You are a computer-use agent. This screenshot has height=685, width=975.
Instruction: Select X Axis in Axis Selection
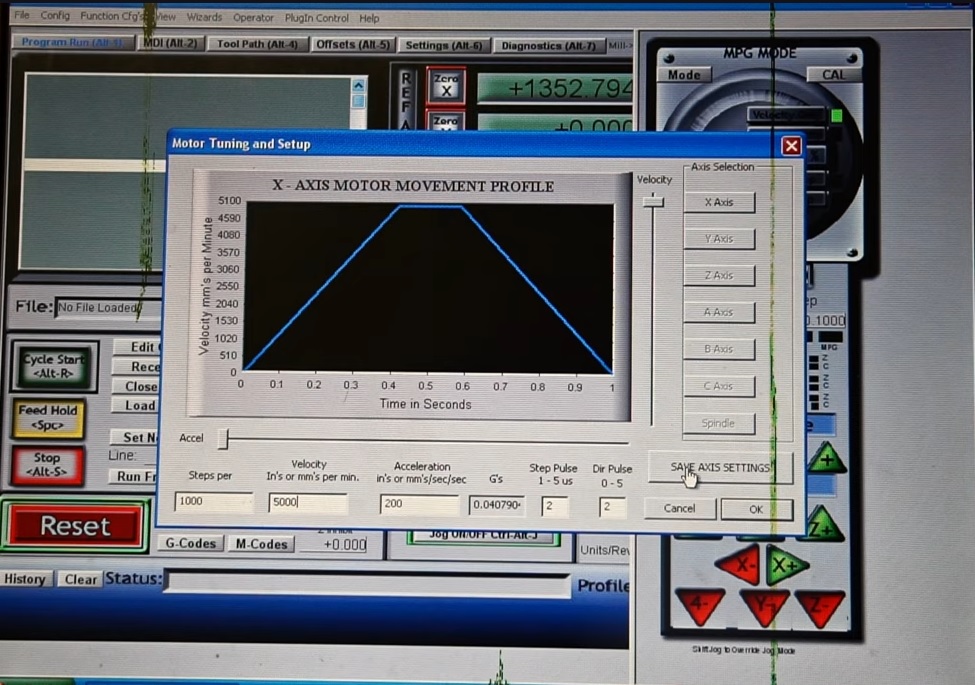pos(718,202)
